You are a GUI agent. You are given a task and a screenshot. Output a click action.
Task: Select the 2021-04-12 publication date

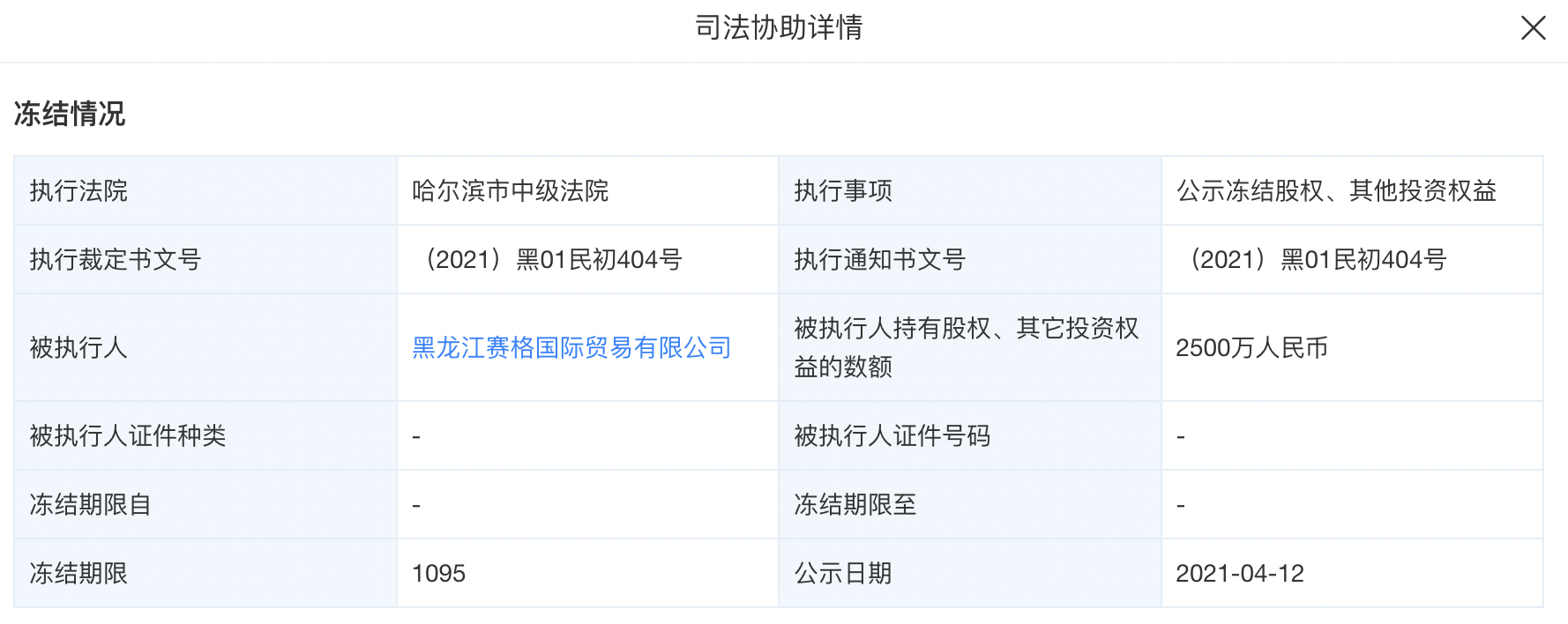point(1239,574)
